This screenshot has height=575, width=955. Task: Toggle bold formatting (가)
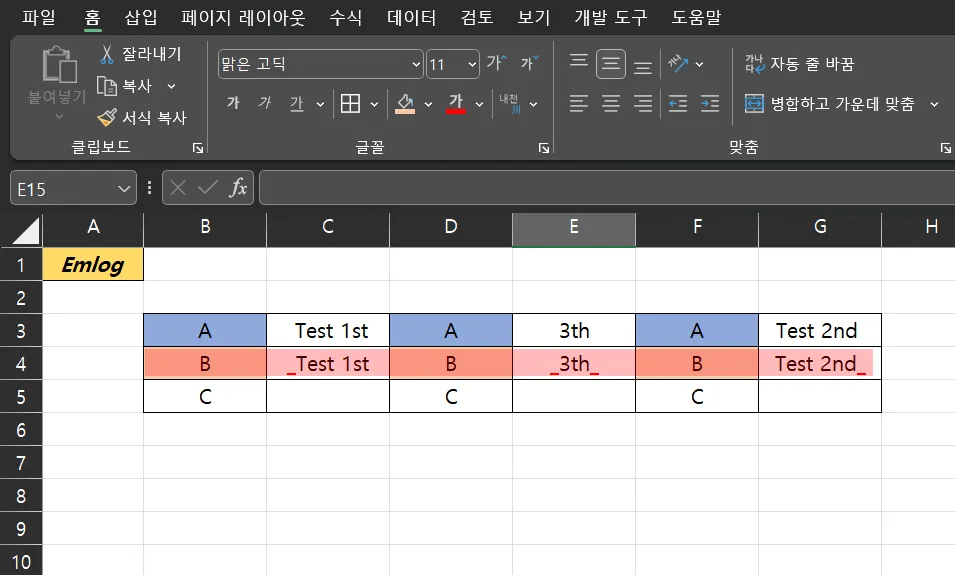click(233, 103)
